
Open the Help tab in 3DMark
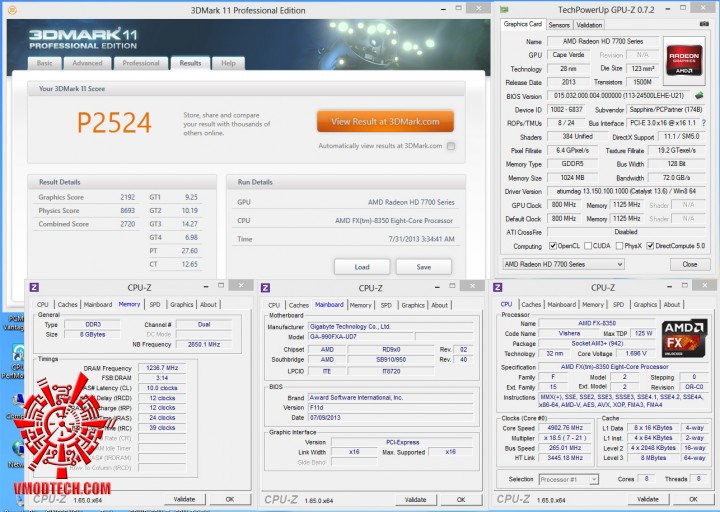[x=228, y=63]
